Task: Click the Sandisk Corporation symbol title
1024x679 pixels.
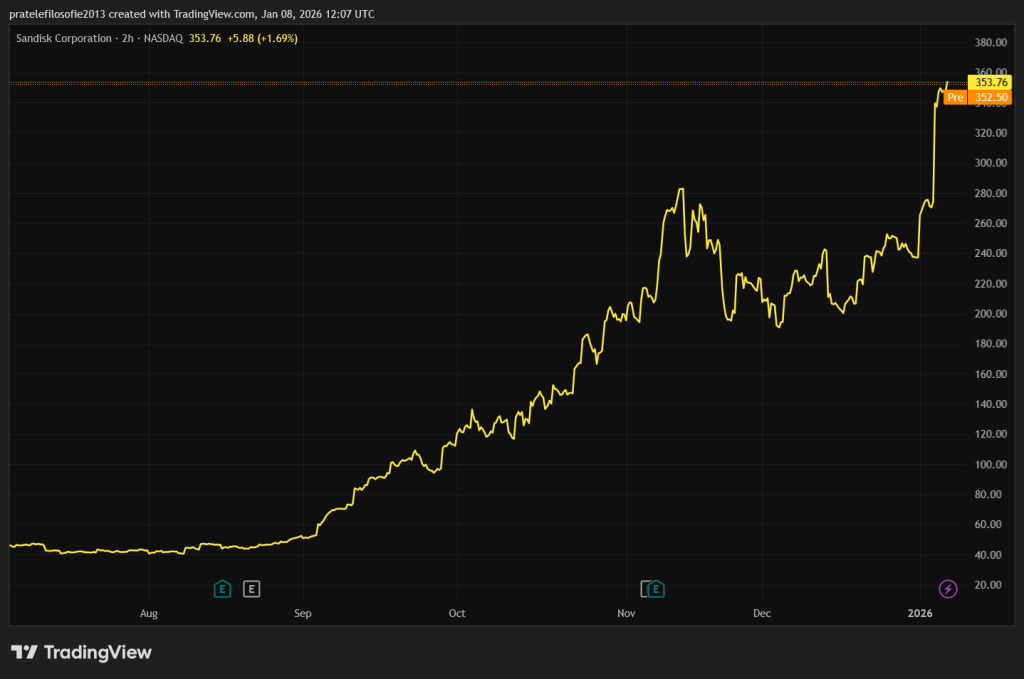Action: coord(64,38)
